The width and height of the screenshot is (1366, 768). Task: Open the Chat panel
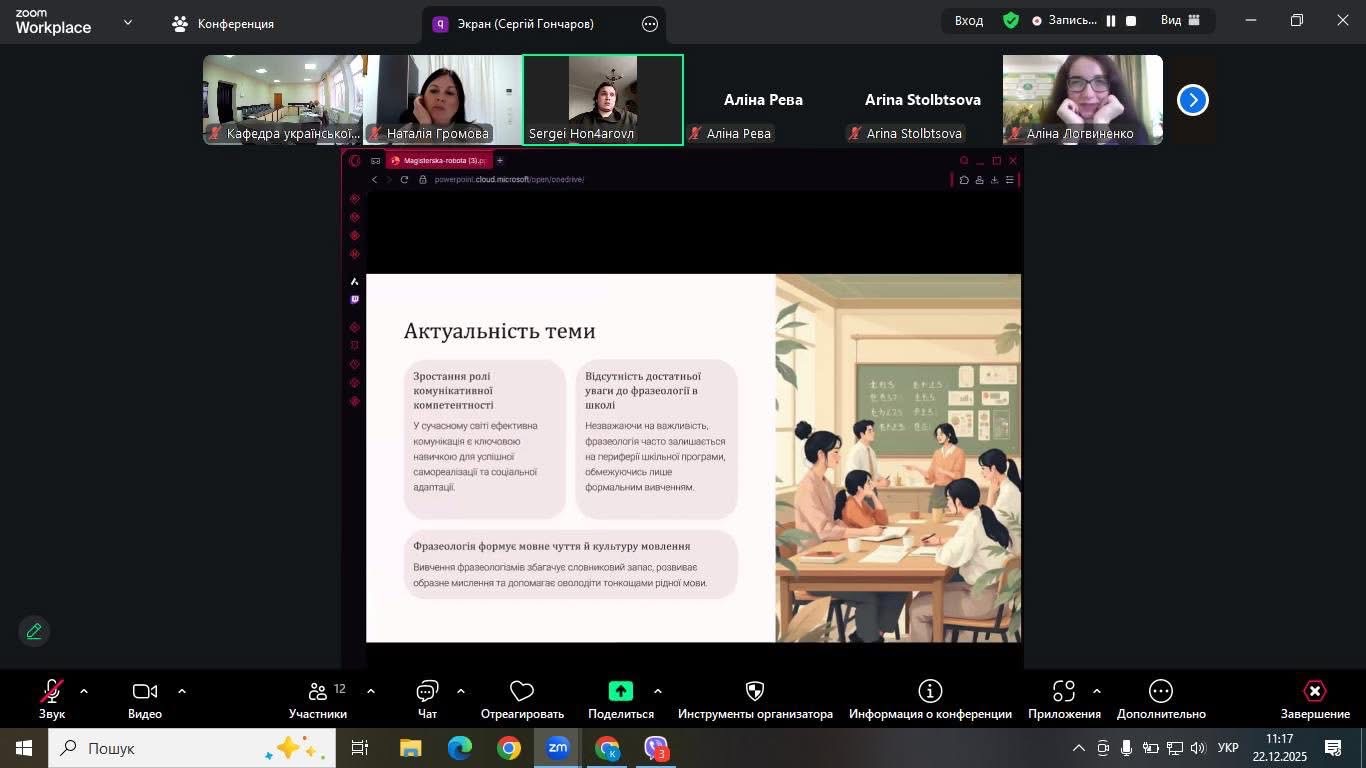(427, 692)
